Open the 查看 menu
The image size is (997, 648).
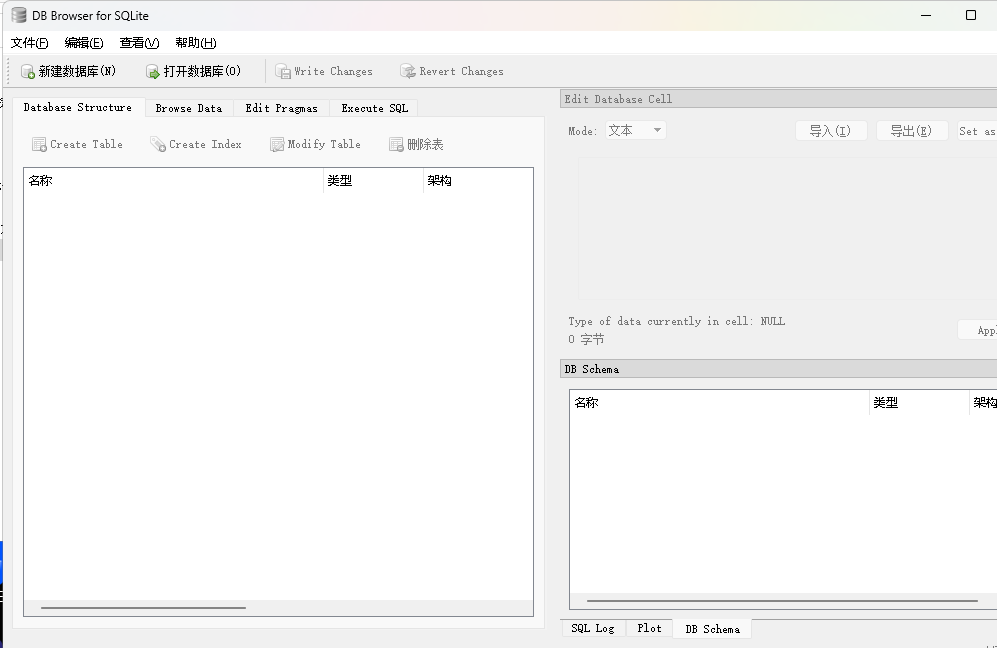coord(139,43)
